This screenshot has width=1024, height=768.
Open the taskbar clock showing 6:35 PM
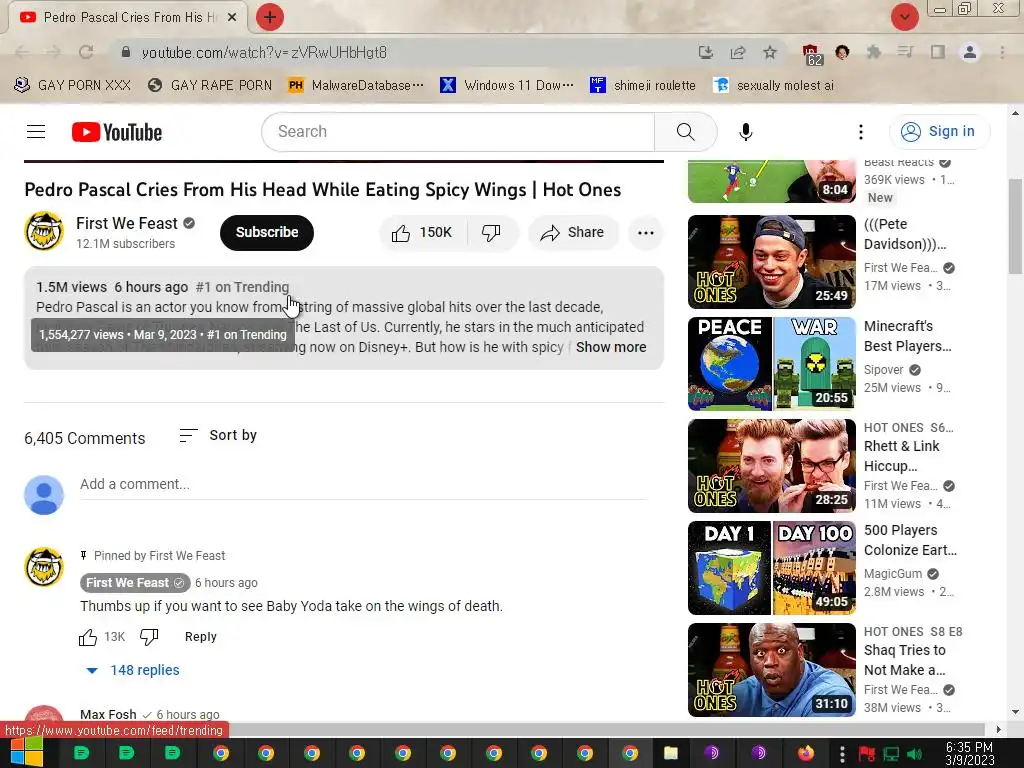coord(969,754)
